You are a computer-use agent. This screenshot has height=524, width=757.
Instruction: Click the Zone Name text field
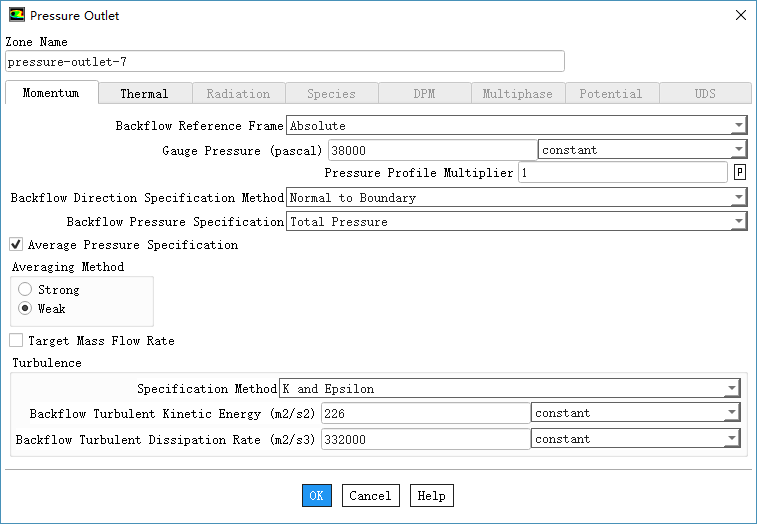[x=285, y=62]
